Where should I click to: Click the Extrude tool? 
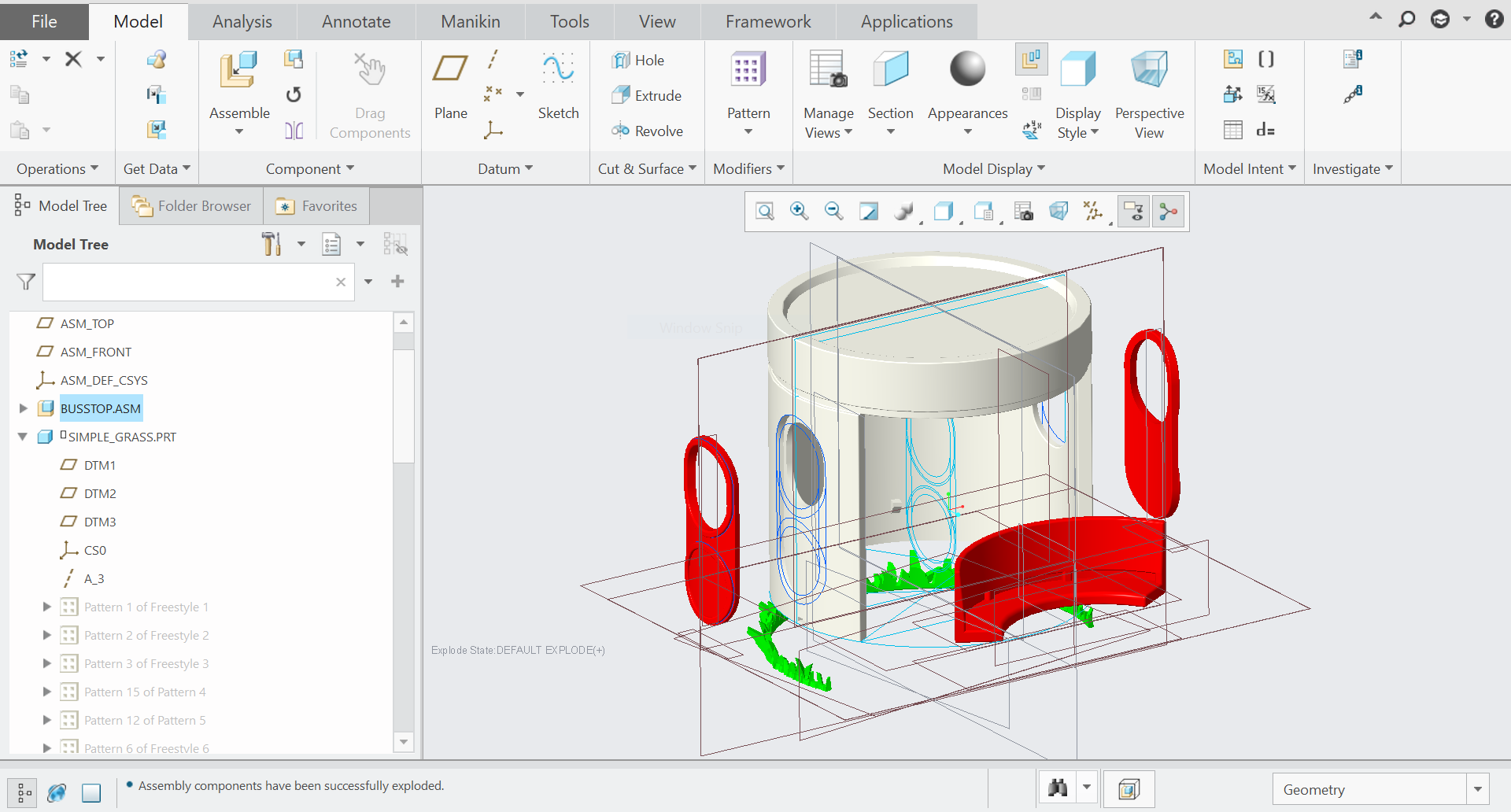647,96
